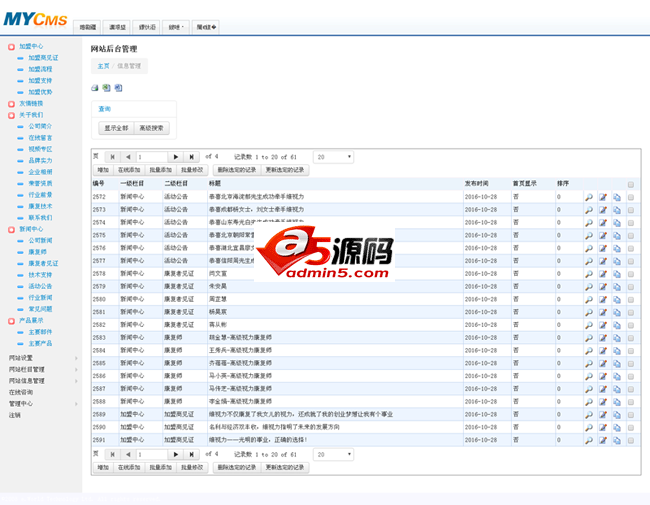This screenshot has height=505, width=650.
Task: Collapse the 产品展示 tree node
Action: coord(12,321)
